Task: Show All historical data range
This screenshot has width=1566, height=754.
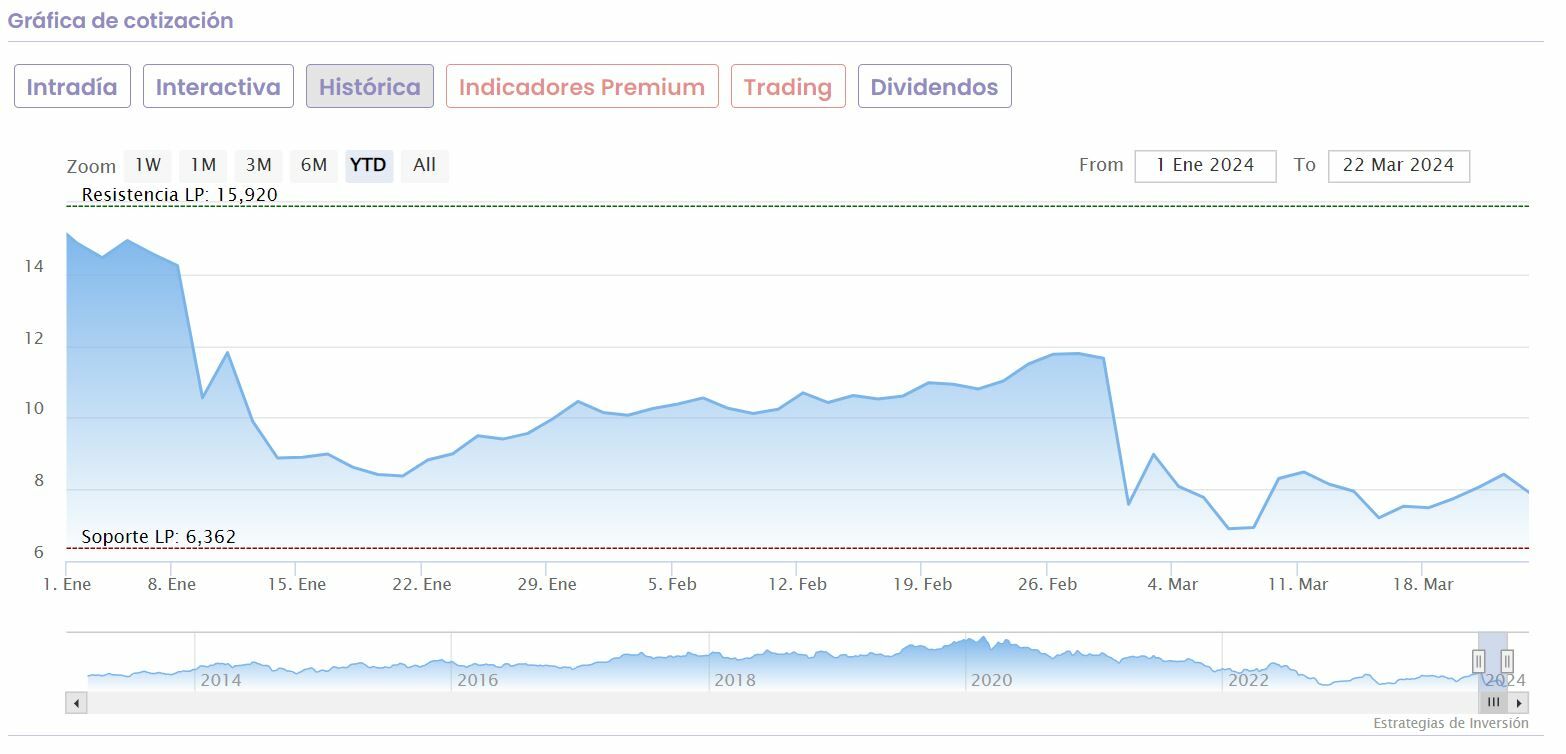Action: point(424,165)
